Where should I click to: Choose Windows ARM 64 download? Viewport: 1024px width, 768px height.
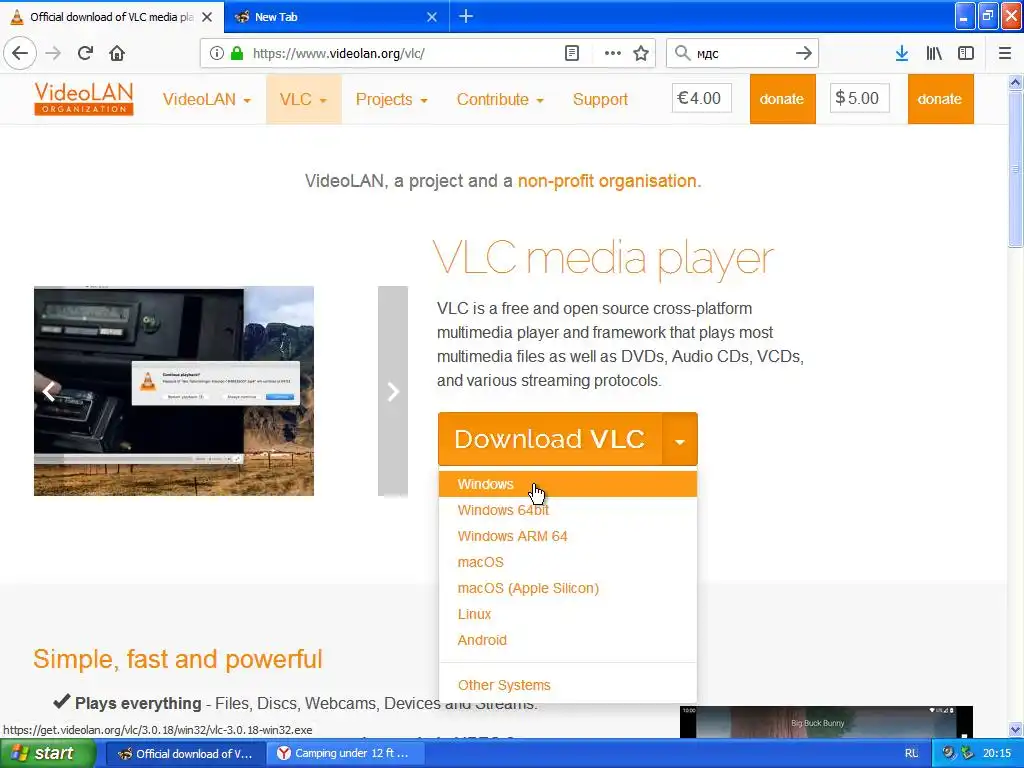pos(568,536)
